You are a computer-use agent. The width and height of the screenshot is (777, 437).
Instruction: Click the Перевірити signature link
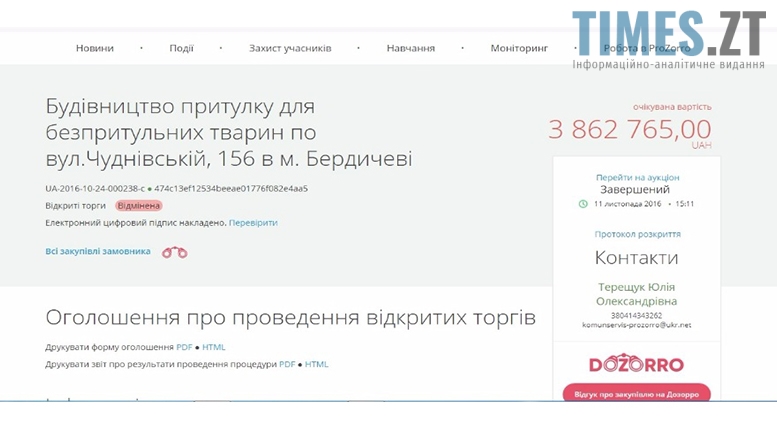point(253,222)
